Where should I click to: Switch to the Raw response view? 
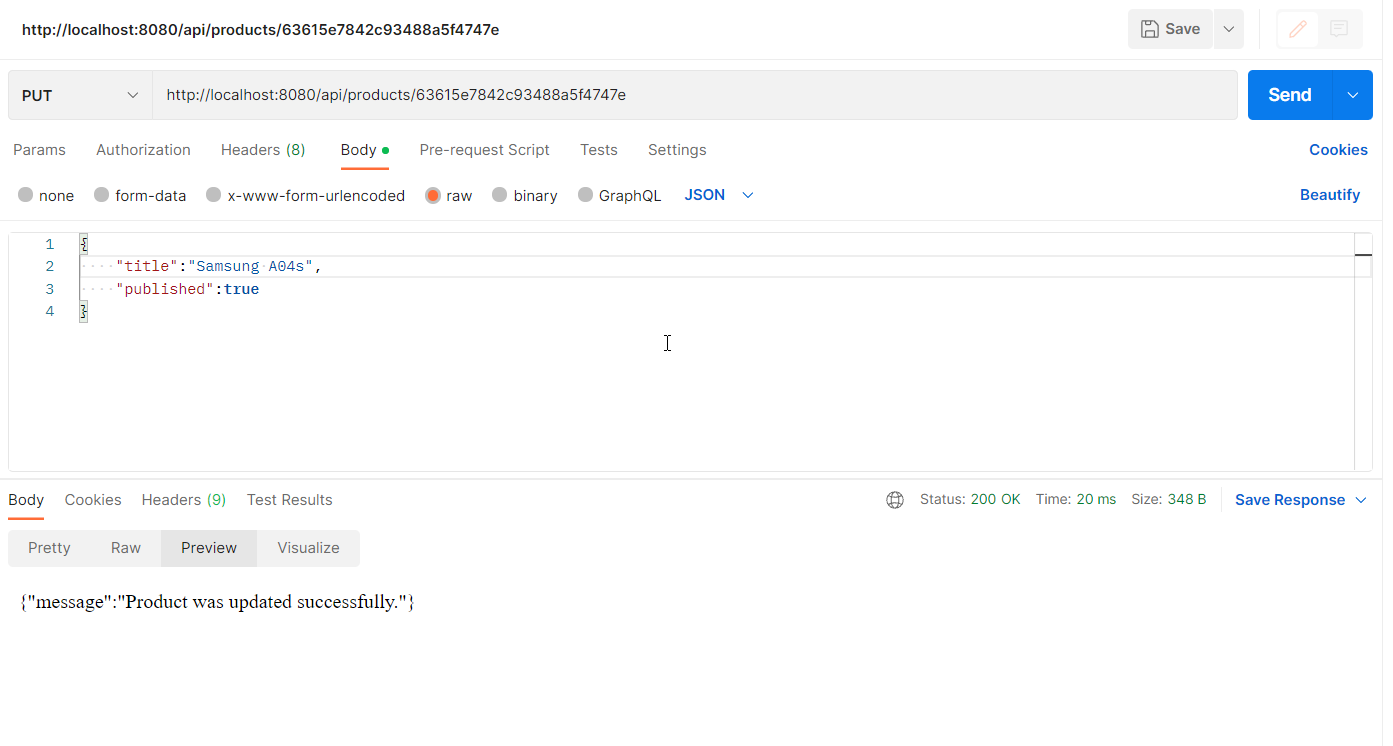pyautogui.click(x=126, y=548)
